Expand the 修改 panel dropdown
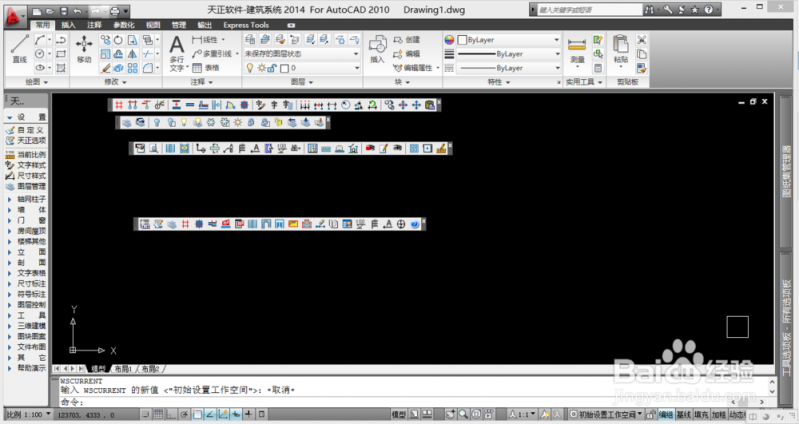 [x=116, y=82]
